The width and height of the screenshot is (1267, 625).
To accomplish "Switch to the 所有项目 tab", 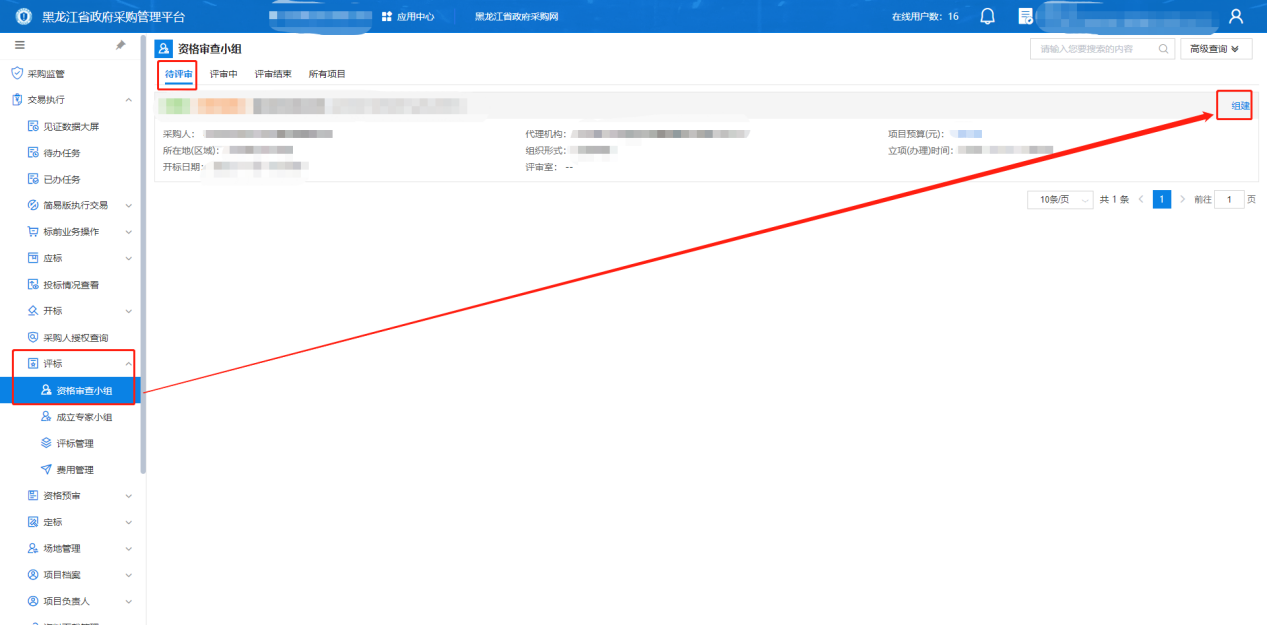I will coord(327,74).
